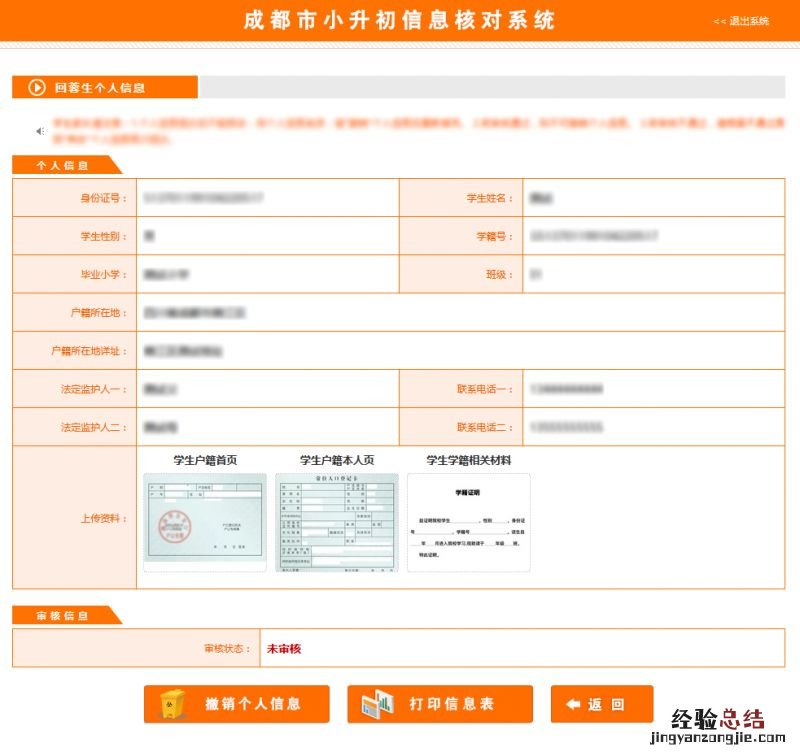This screenshot has height=756, width=800.
Task: Open the 学生户籍本人页 thumbnail image
Action: click(x=337, y=522)
